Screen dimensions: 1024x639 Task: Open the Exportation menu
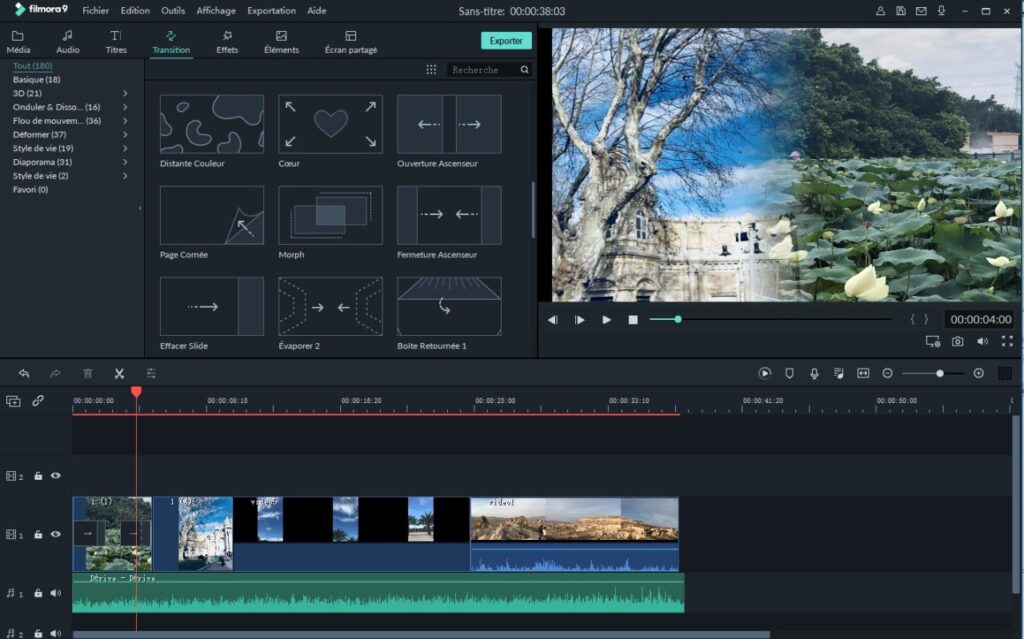pyautogui.click(x=271, y=10)
